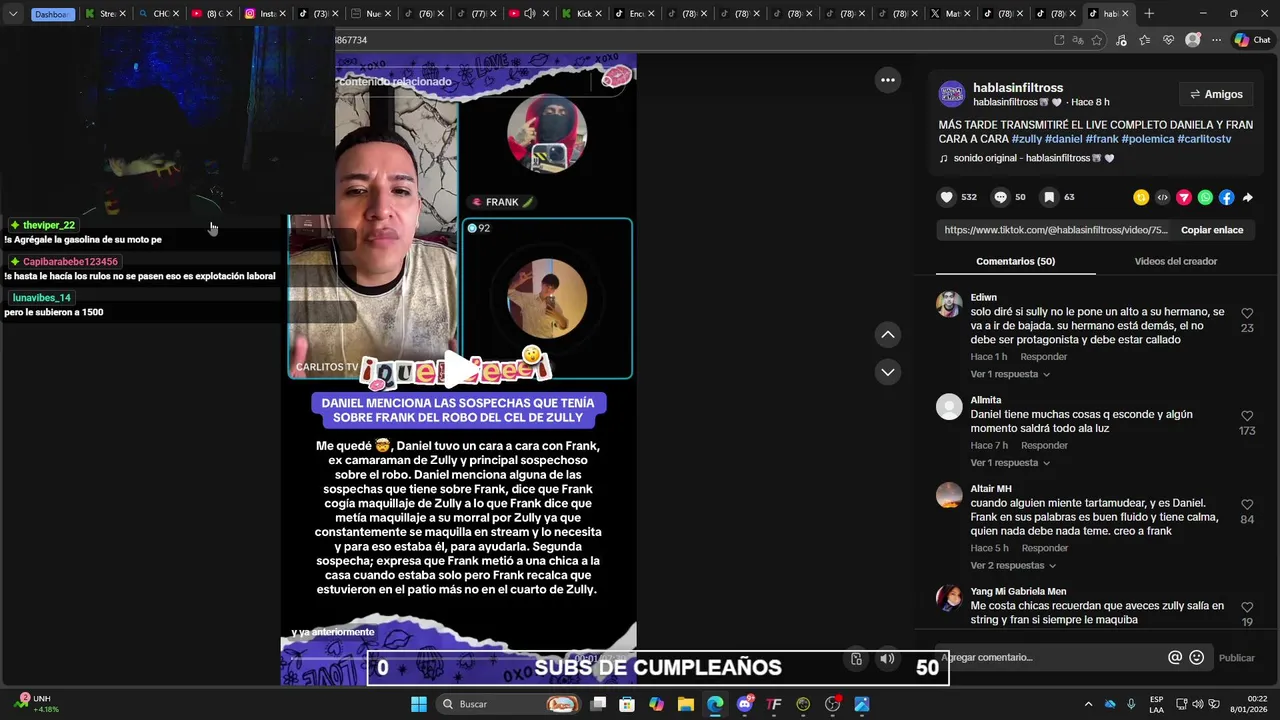
Task: Add page to favorites star icon
Action: click(x=1097, y=40)
